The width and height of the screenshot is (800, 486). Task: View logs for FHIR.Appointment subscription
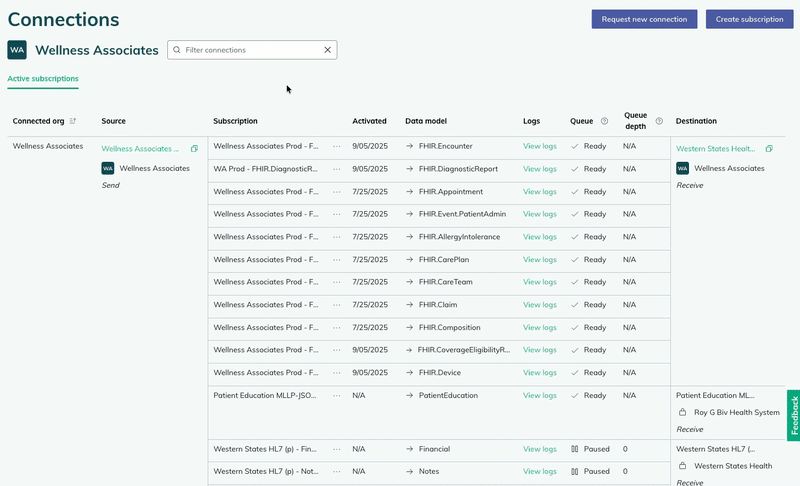point(539,192)
